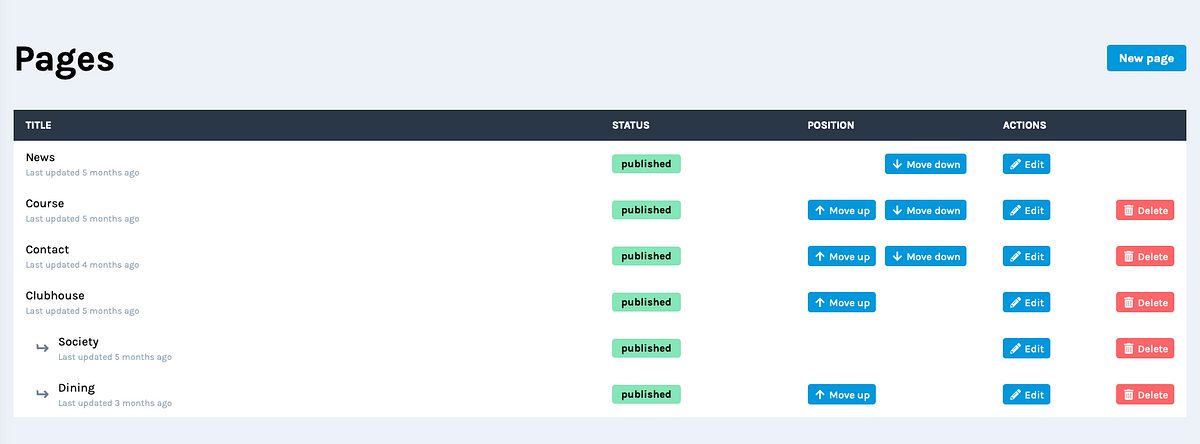
Task: Click trash icon in Clubhouse row
Action: [x=1128, y=303]
